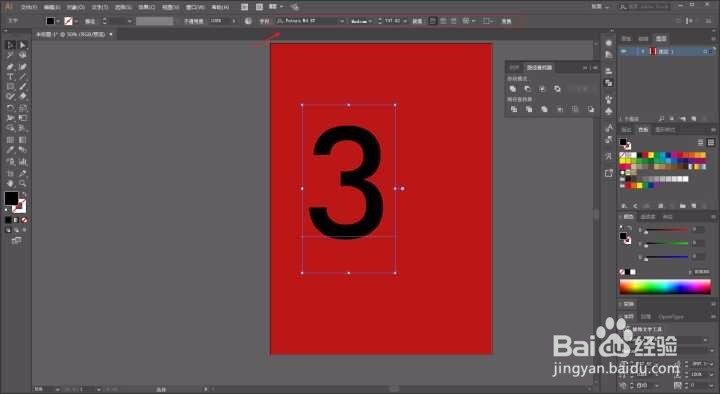Expand 图层 1 layer disclosure arrow
720x394 pixels.
click(642, 51)
